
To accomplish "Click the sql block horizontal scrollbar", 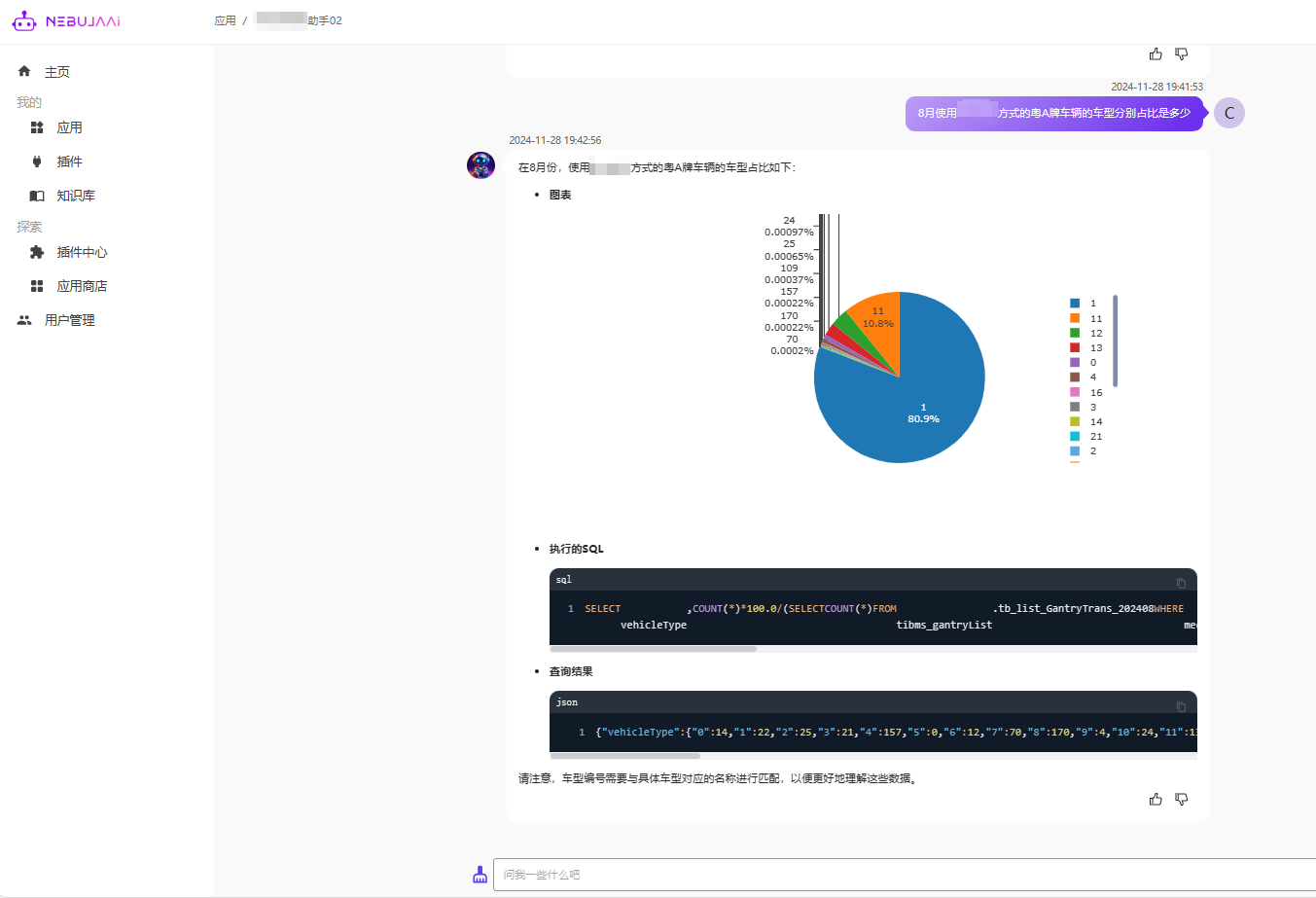I will [x=653, y=648].
